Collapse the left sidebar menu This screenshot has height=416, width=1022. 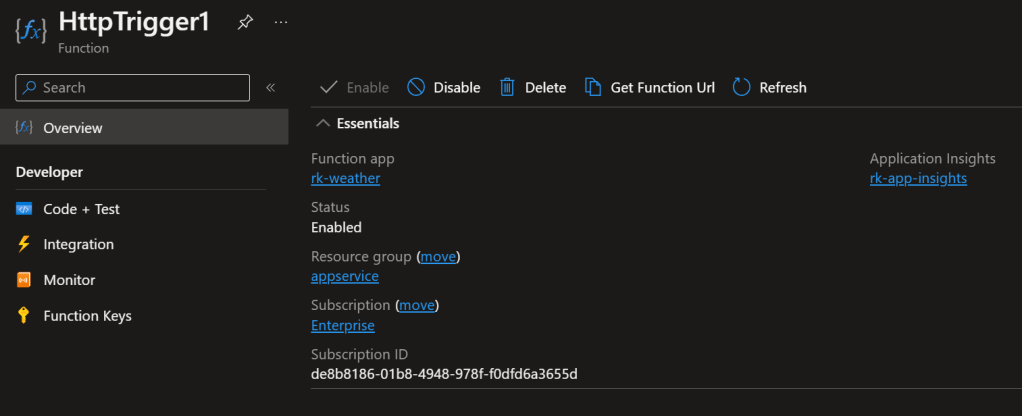270,88
